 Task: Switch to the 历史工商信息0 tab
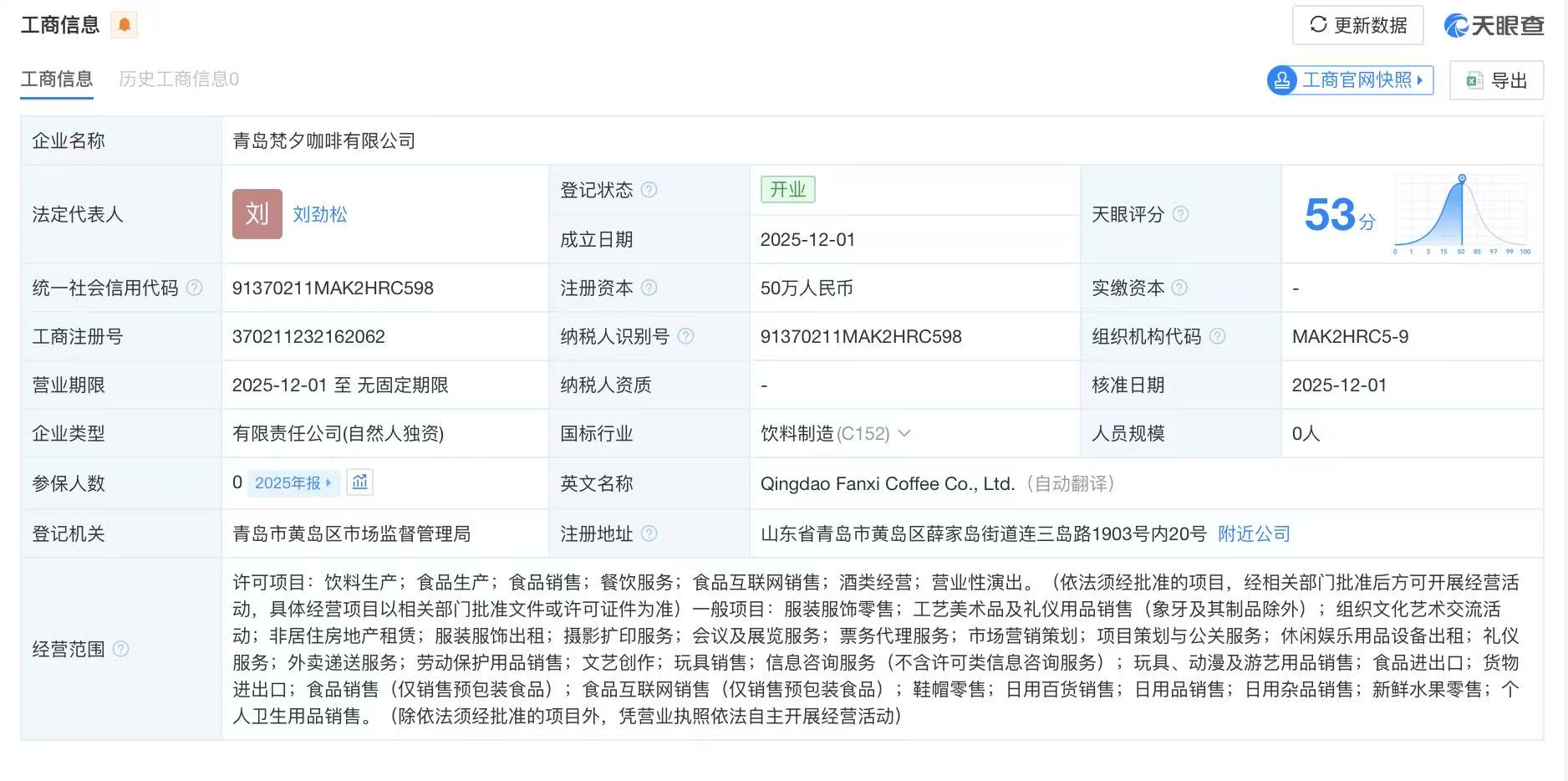(x=179, y=79)
